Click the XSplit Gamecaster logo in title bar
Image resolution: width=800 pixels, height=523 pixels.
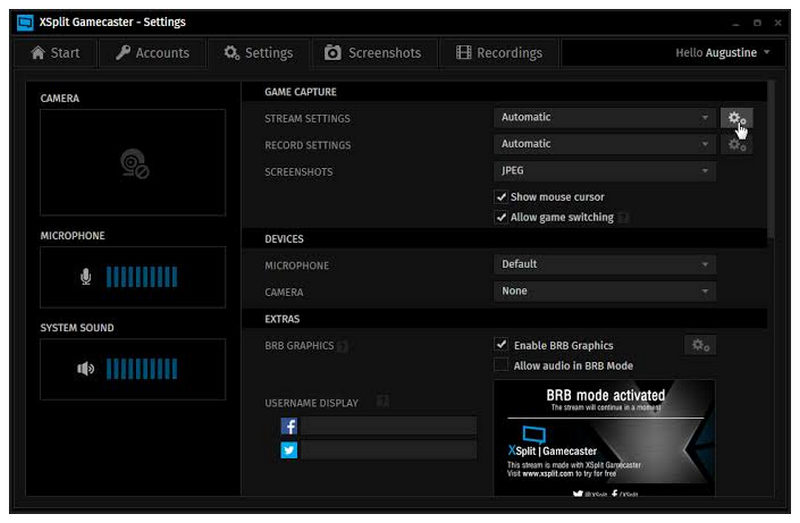(25, 22)
